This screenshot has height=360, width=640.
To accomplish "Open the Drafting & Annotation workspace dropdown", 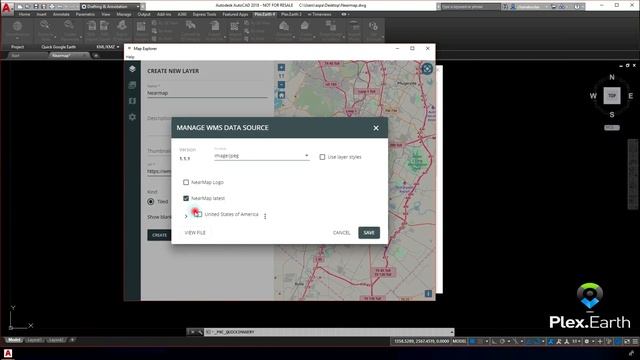I will point(111,7).
